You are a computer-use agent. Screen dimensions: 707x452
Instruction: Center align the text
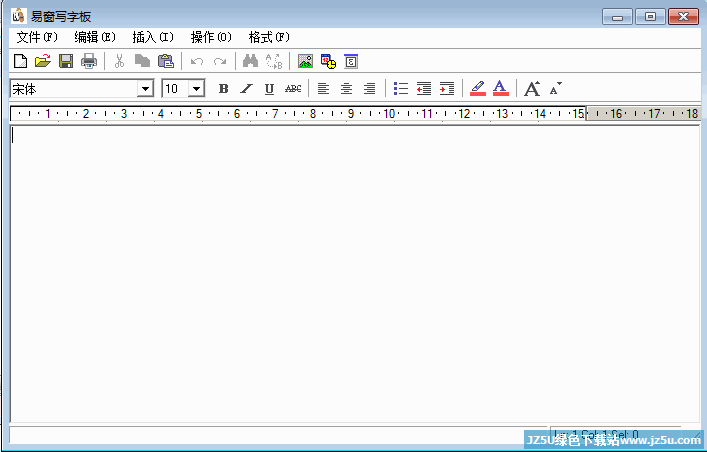click(x=346, y=88)
